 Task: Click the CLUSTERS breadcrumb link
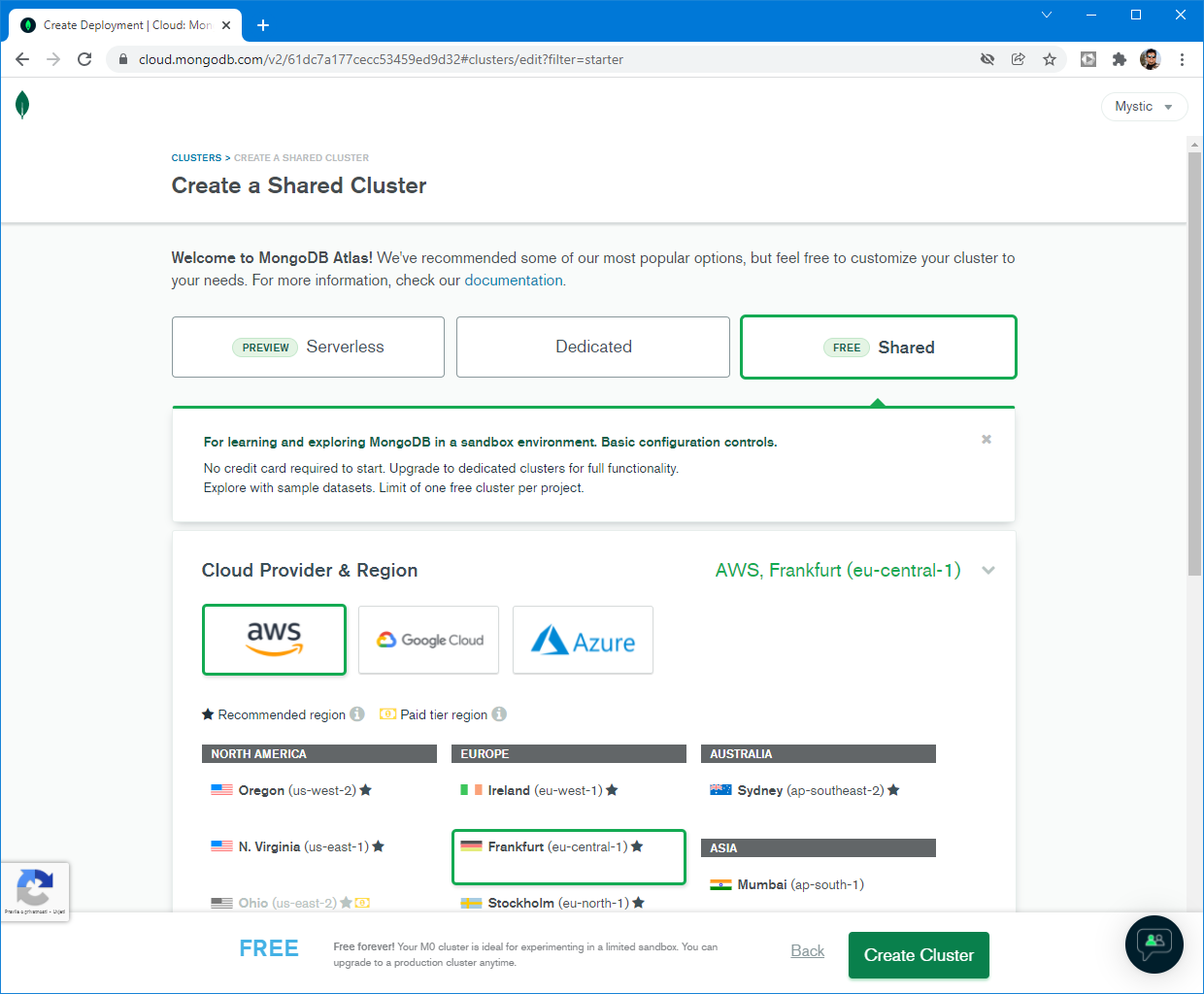tap(196, 157)
